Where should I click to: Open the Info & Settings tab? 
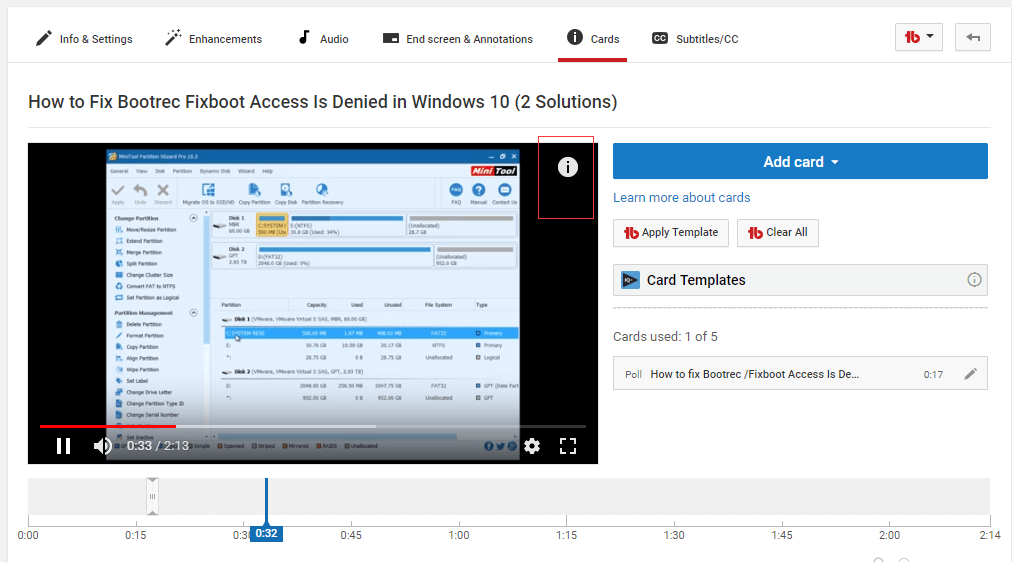click(x=84, y=39)
